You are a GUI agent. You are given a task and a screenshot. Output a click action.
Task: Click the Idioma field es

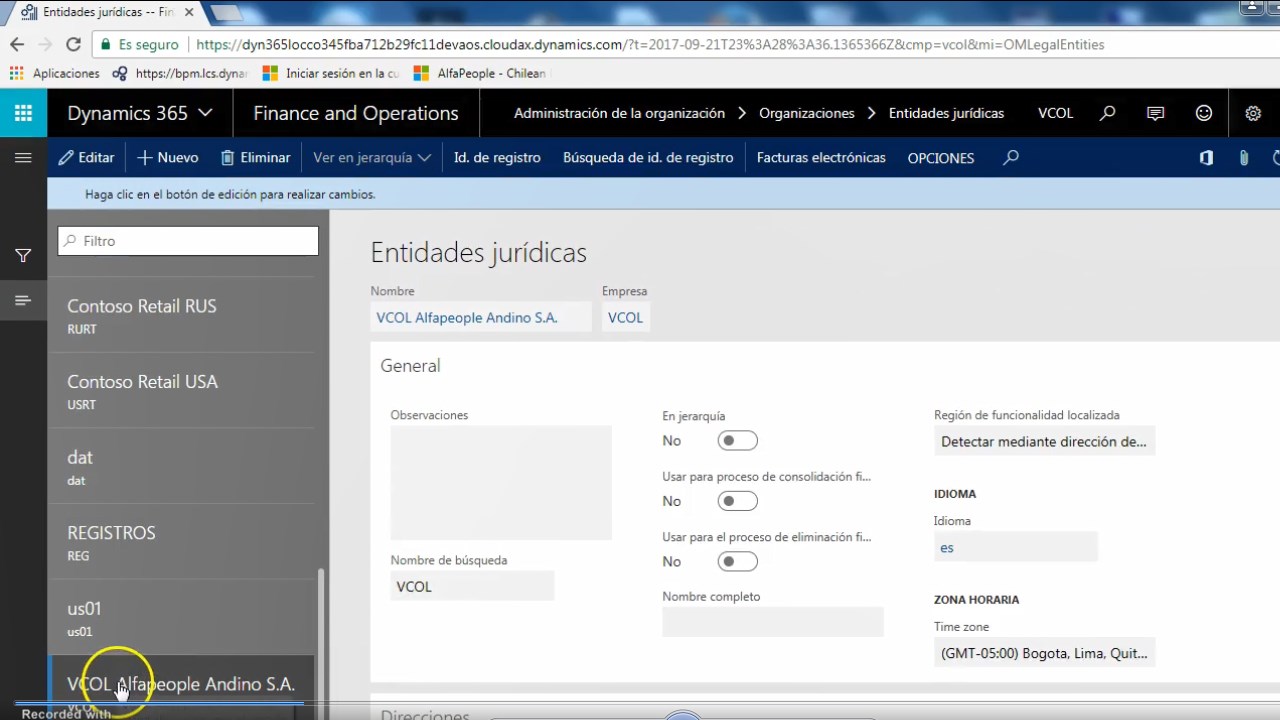tap(1016, 547)
